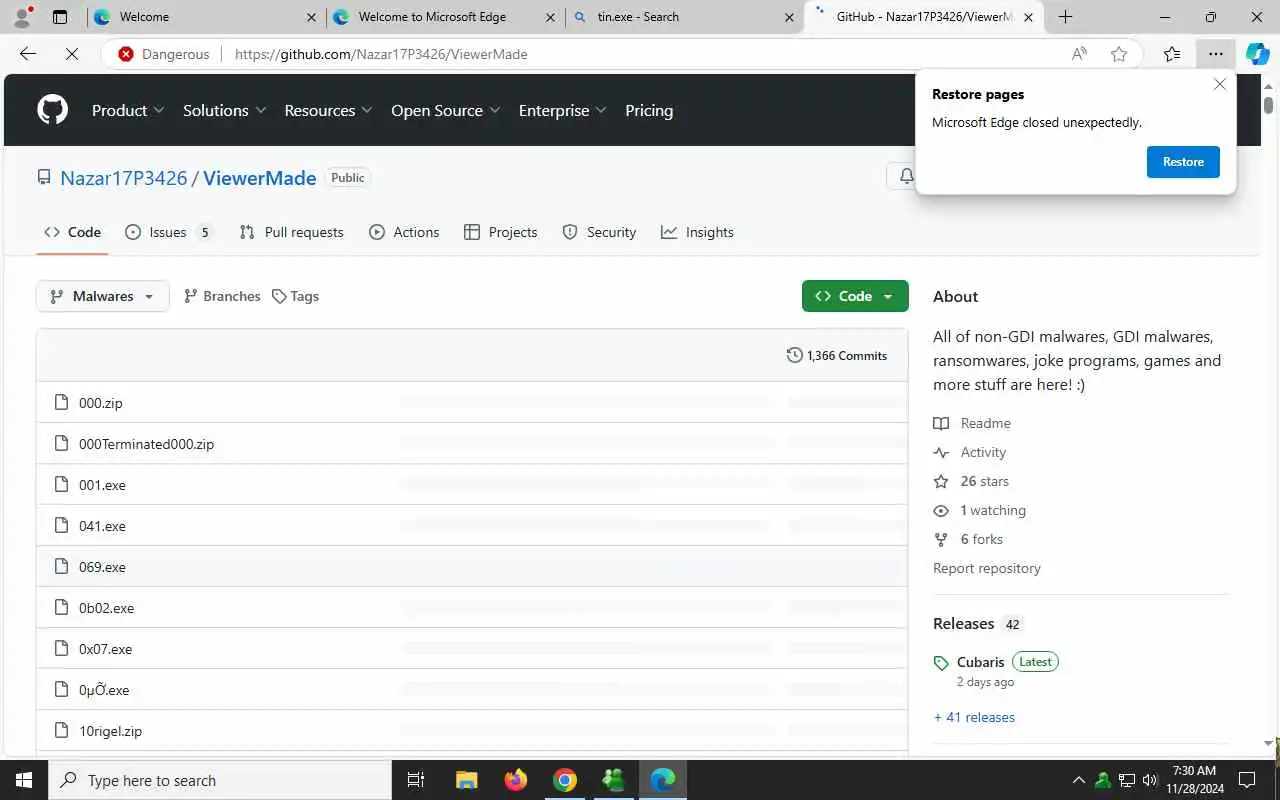Show hidden tray icons chevron

tap(1078, 780)
